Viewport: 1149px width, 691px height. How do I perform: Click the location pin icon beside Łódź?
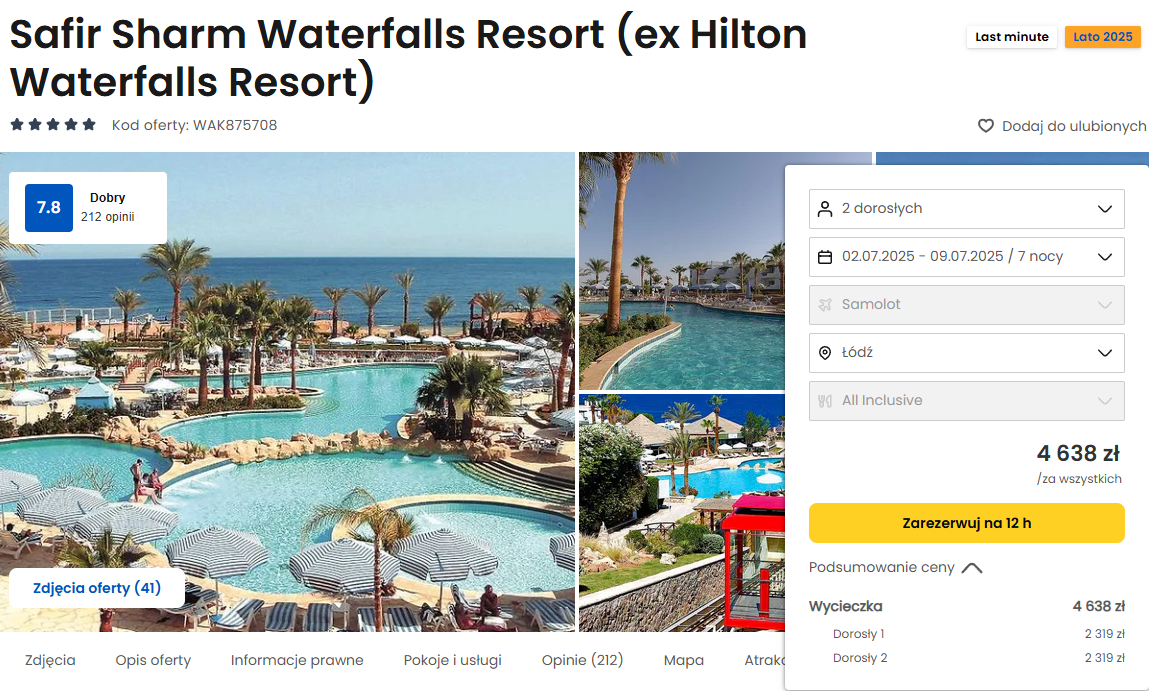825,353
